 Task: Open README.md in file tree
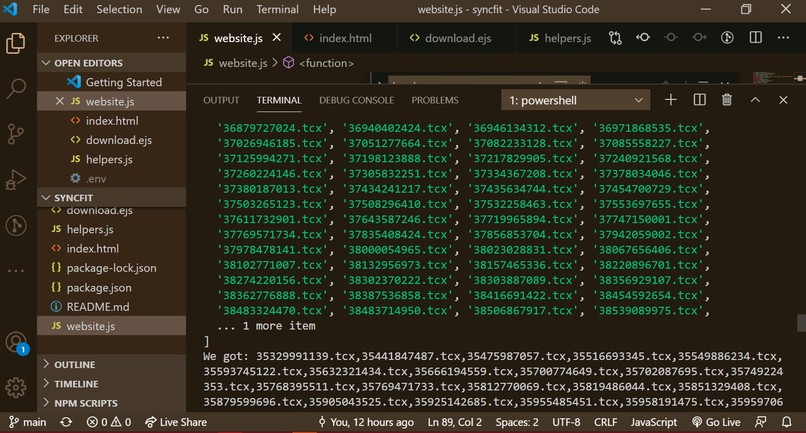coord(112,306)
